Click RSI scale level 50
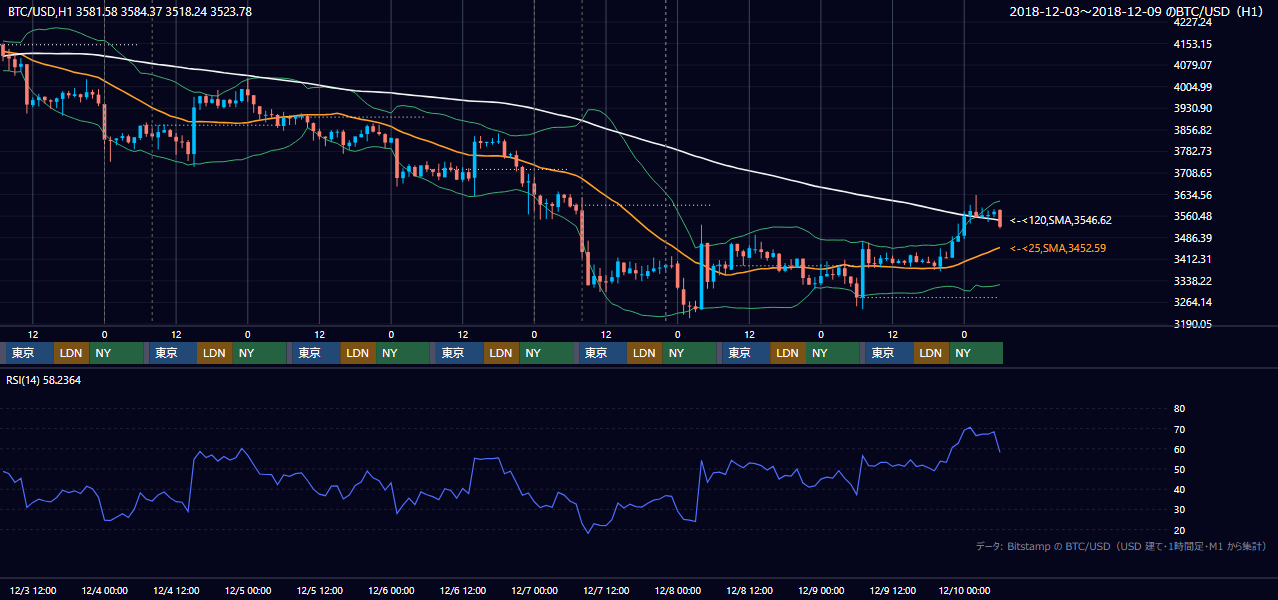This screenshot has height=600, width=1278. click(x=1179, y=469)
